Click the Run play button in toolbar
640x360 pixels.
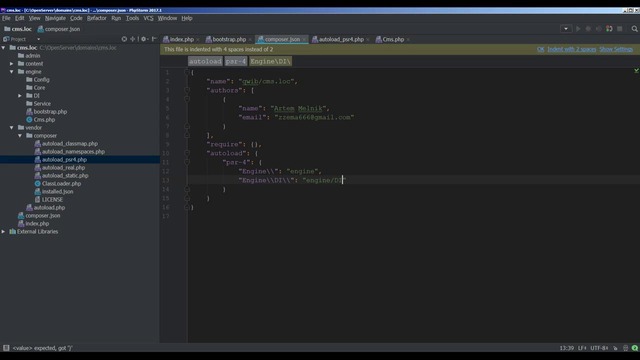pyautogui.click(x=578, y=29)
